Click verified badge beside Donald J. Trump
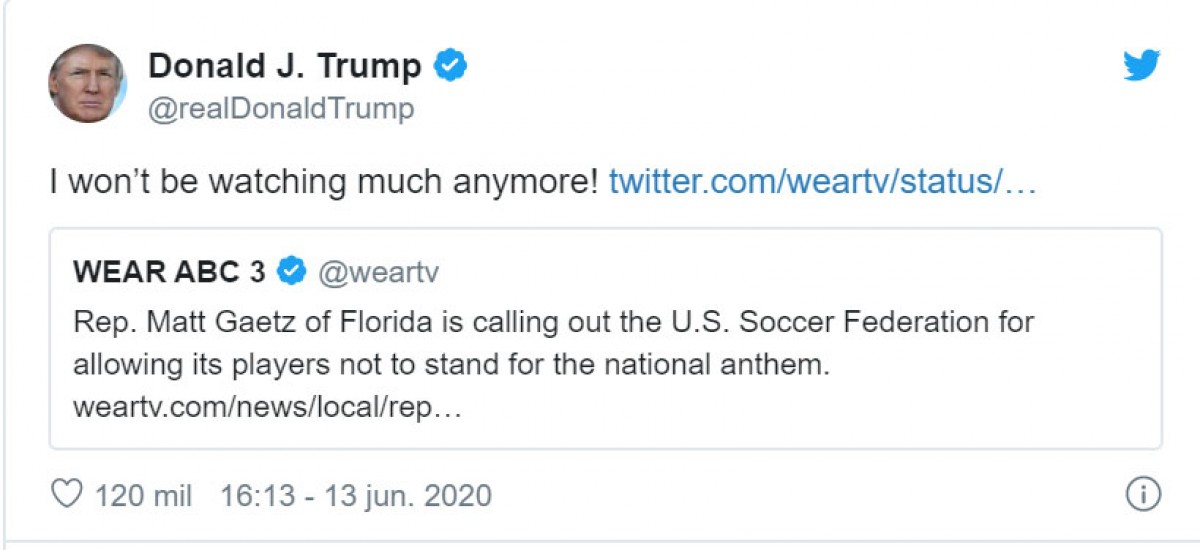The height and width of the screenshot is (550, 1200). tap(451, 66)
